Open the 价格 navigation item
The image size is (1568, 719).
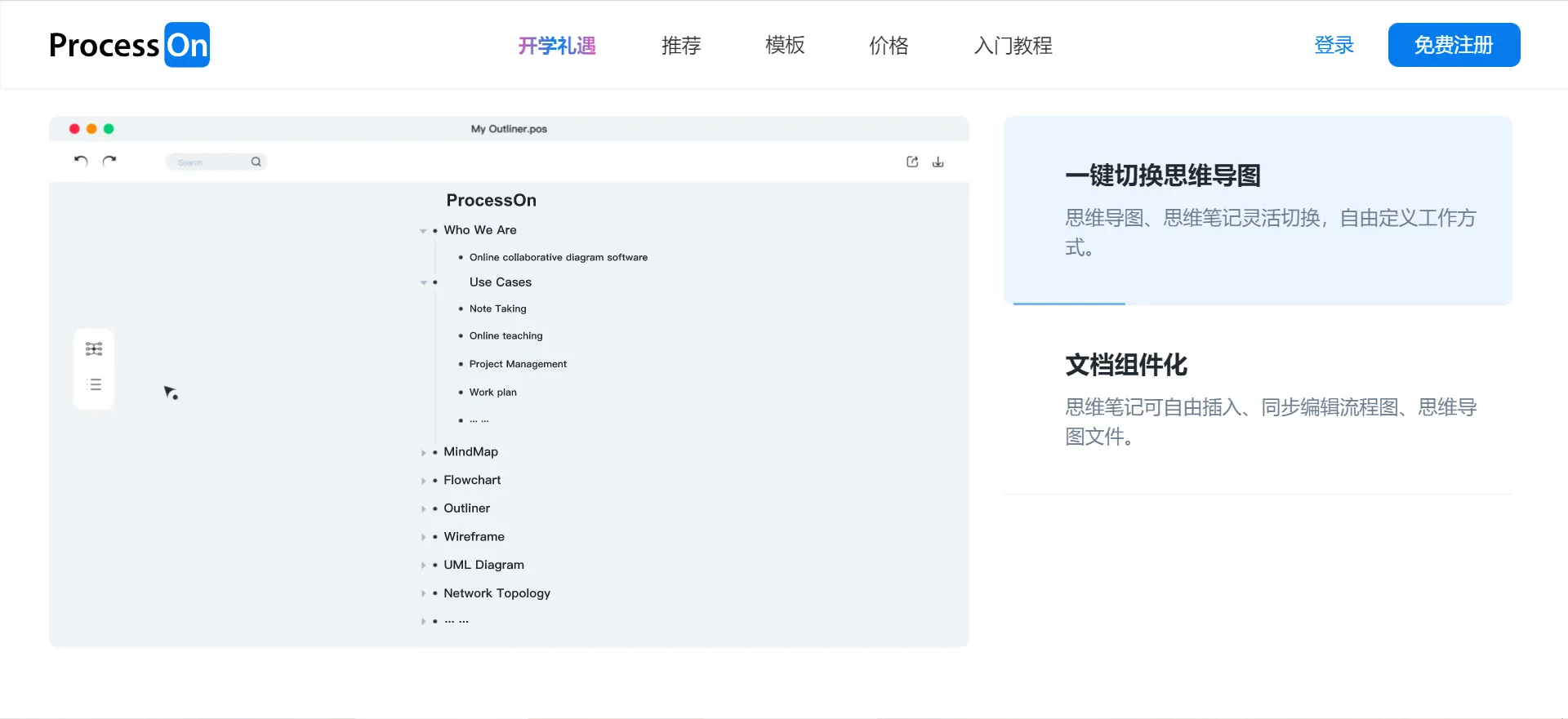889,46
